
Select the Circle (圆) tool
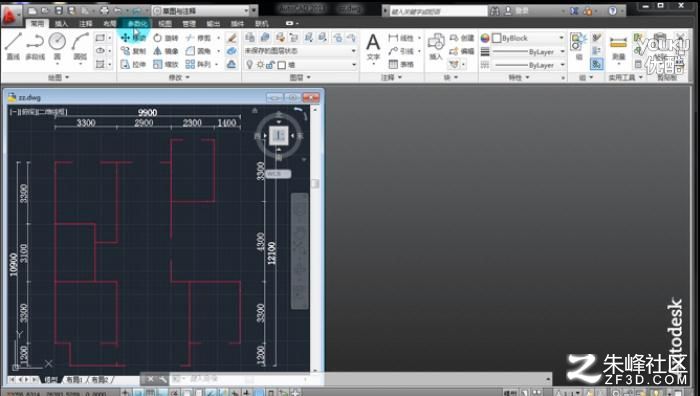[x=57, y=46]
